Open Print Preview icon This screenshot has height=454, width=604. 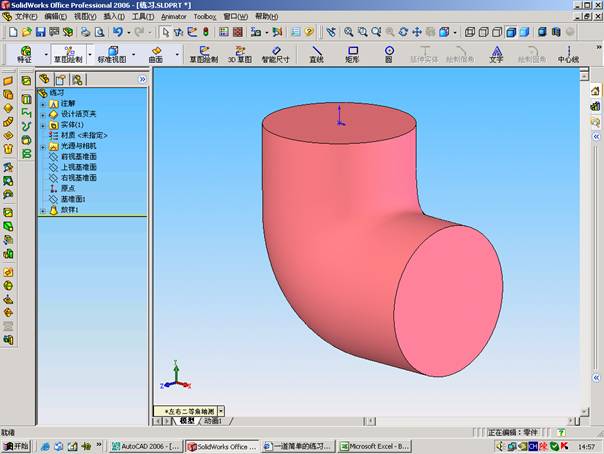[99, 32]
